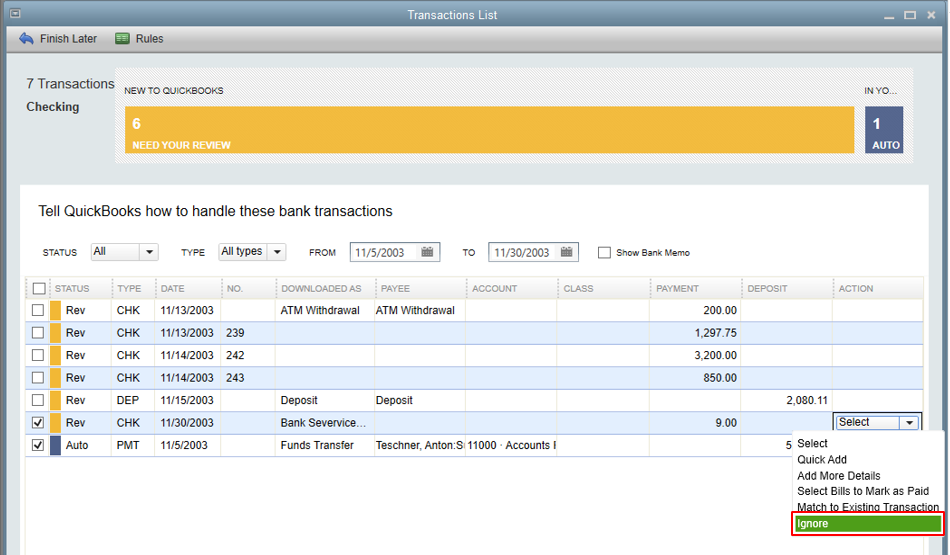The height and width of the screenshot is (555, 950).
Task: Click deposit amount '2,080.11'
Action: coord(806,400)
